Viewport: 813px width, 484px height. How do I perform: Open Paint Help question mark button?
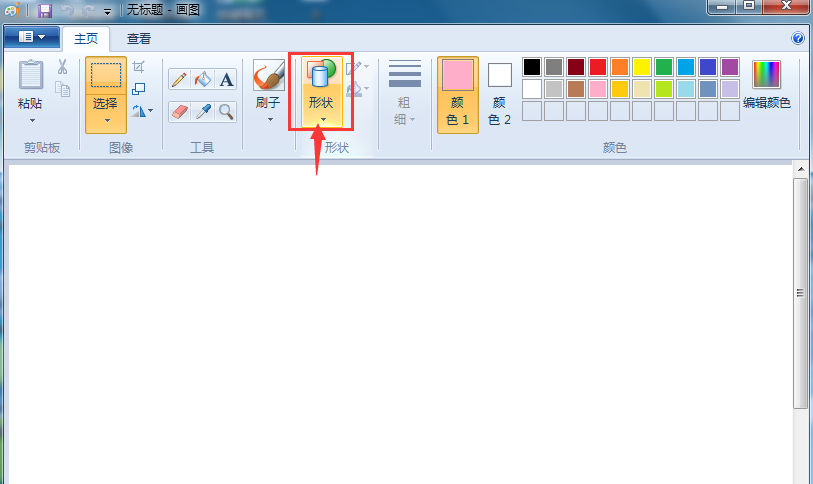tap(797, 38)
